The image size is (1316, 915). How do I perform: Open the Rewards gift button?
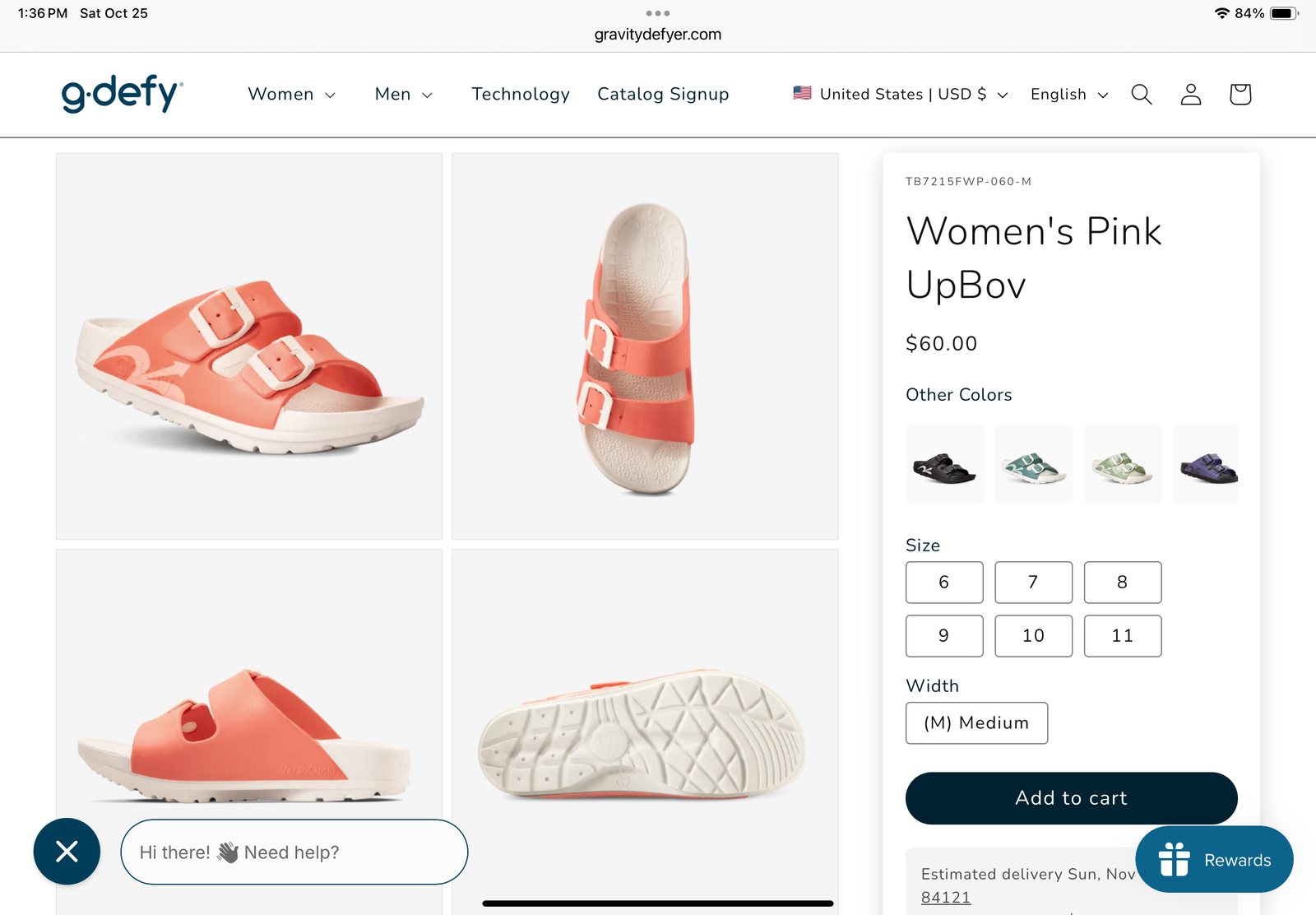coord(1214,860)
